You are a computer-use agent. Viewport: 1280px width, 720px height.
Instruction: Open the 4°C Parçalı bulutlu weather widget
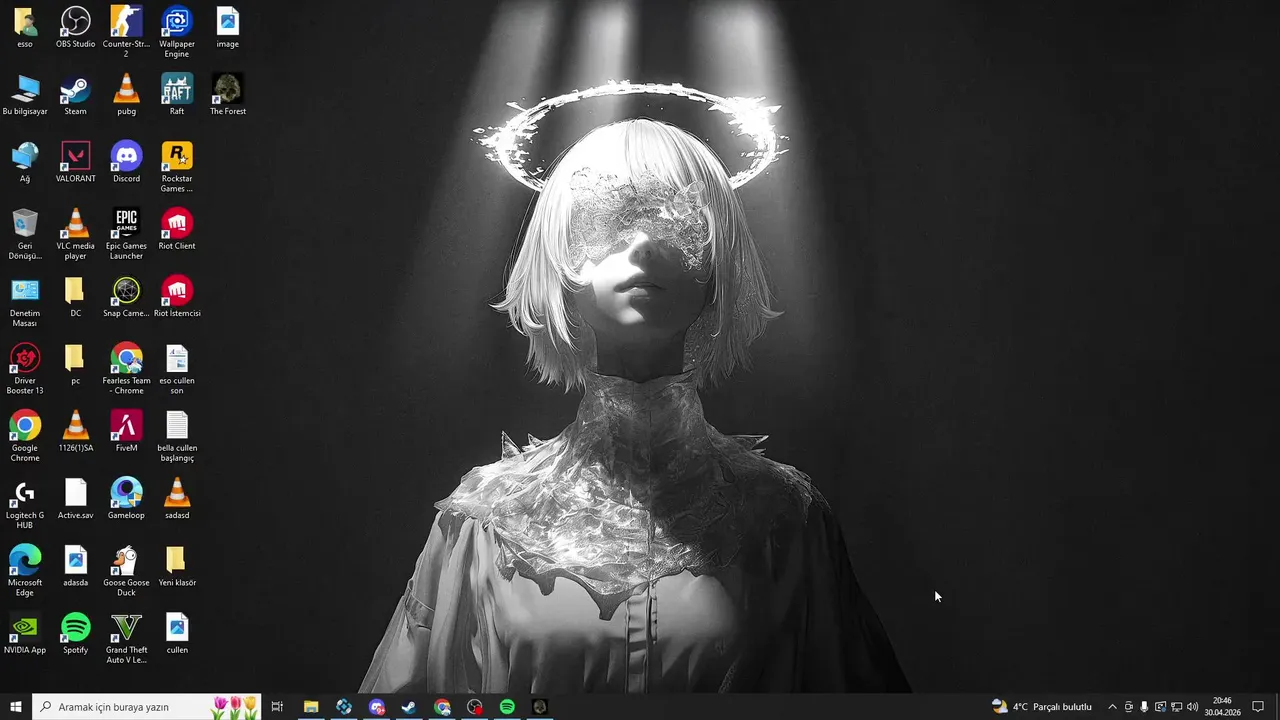[1041, 707]
